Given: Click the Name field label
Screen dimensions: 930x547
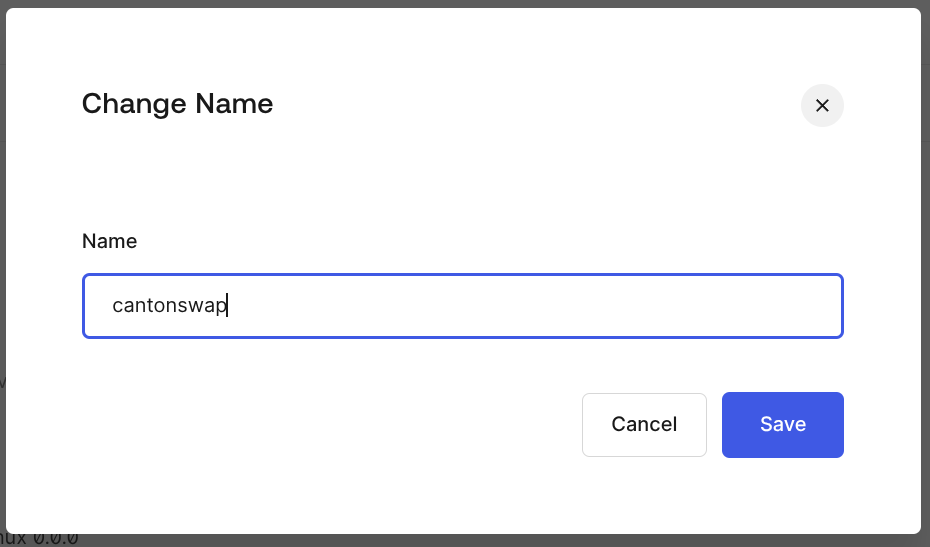Looking at the screenshot, I should 109,241.
